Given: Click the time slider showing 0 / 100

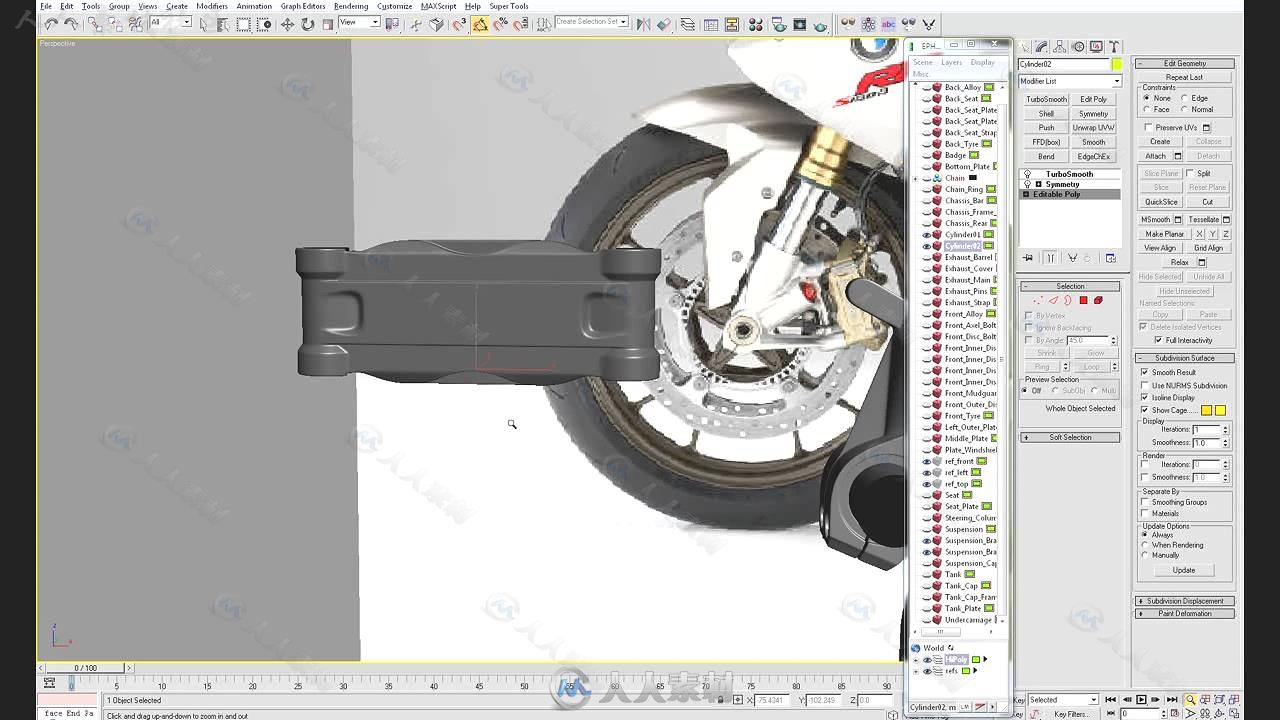Looking at the screenshot, I should click(x=86, y=668).
